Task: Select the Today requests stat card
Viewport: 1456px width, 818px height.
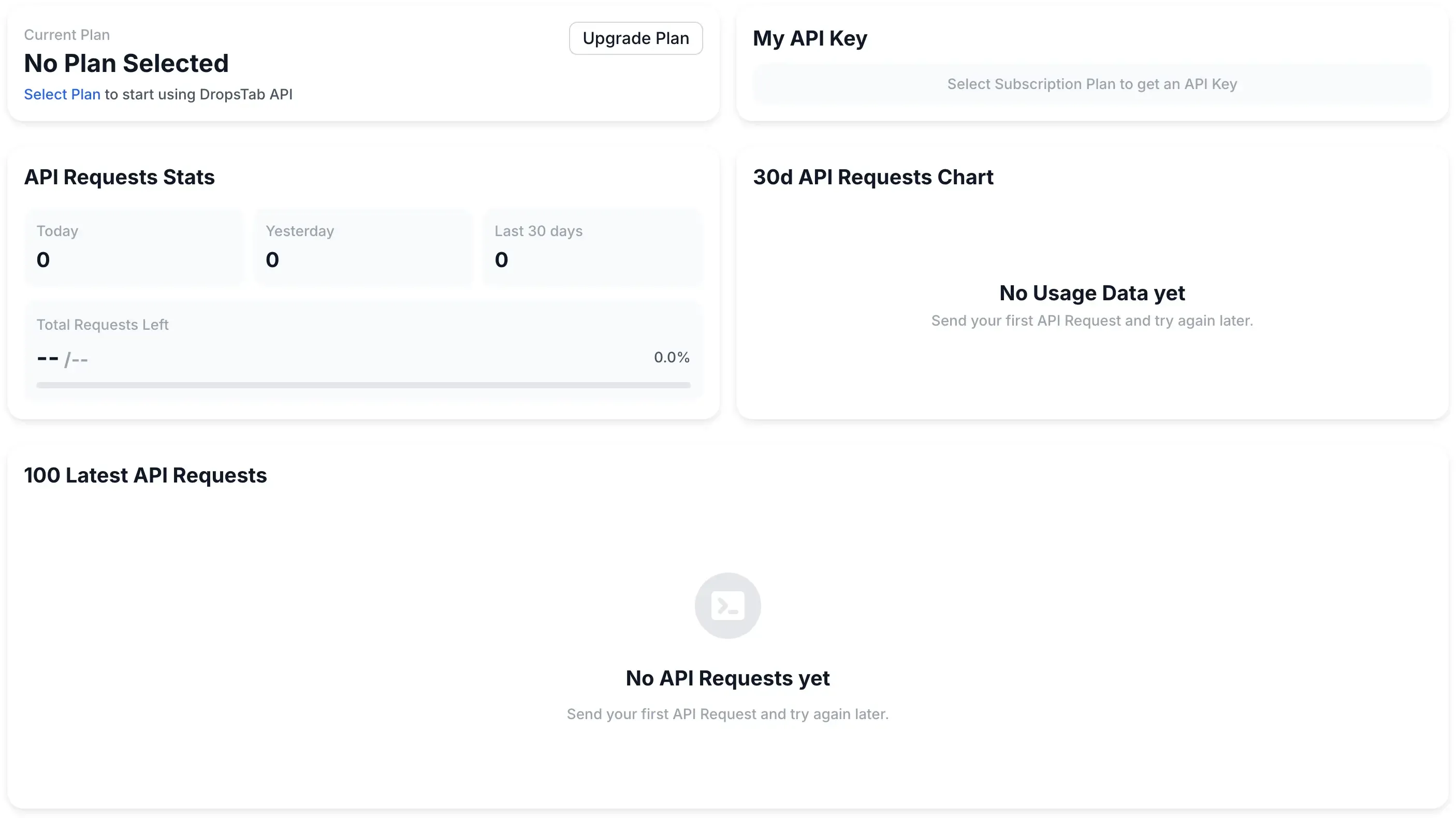Action: (x=135, y=247)
